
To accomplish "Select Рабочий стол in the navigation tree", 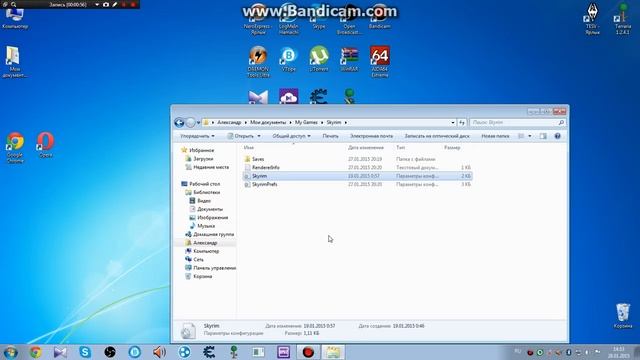I will pyautogui.click(x=204, y=184).
